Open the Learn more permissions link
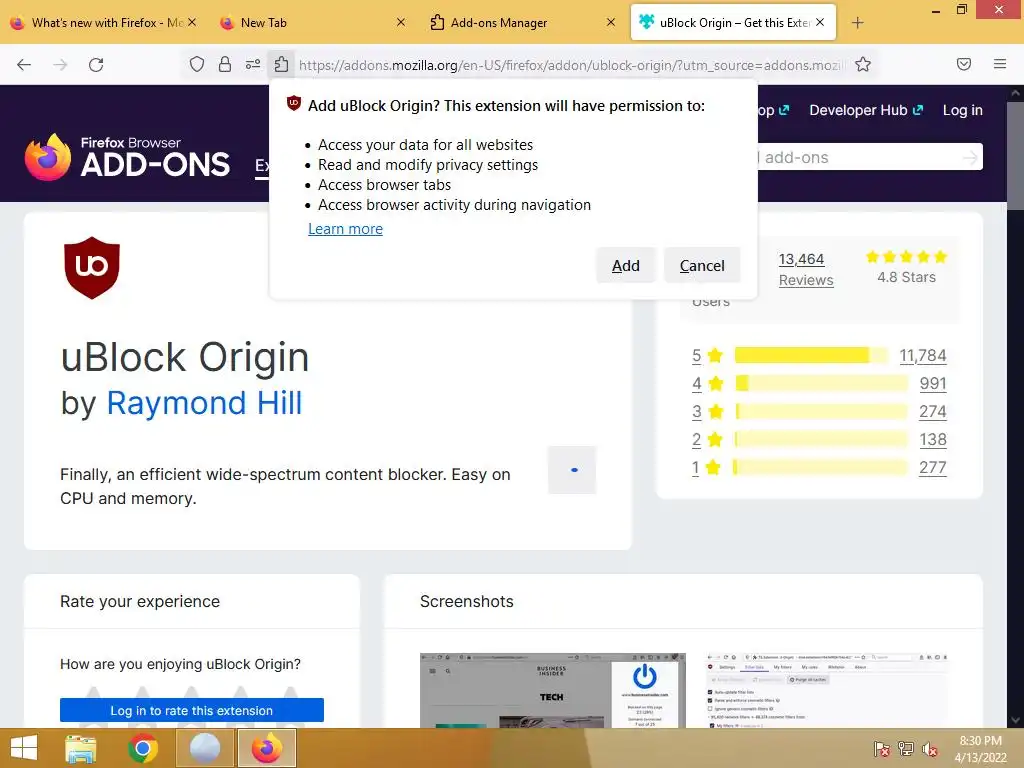 tap(345, 229)
